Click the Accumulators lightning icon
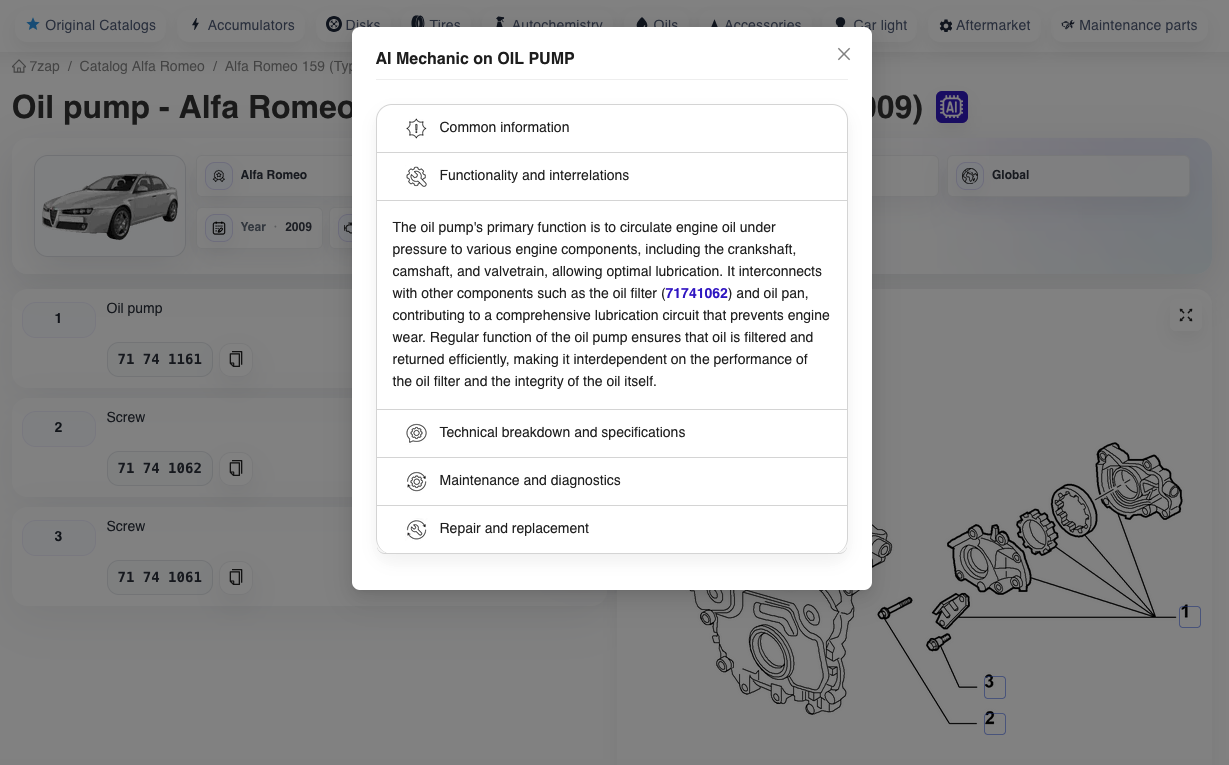1229x765 pixels. tap(196, 24)
